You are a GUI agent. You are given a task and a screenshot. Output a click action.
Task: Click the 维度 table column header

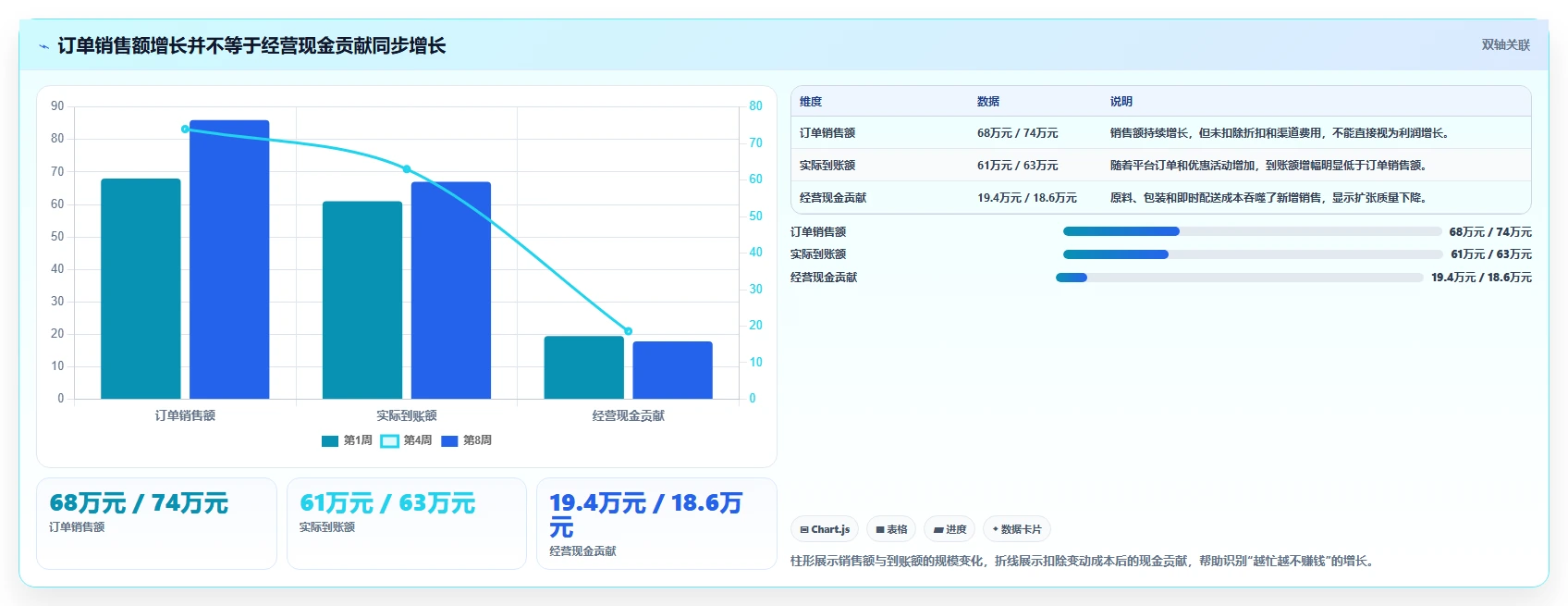(x=811, y=102)
